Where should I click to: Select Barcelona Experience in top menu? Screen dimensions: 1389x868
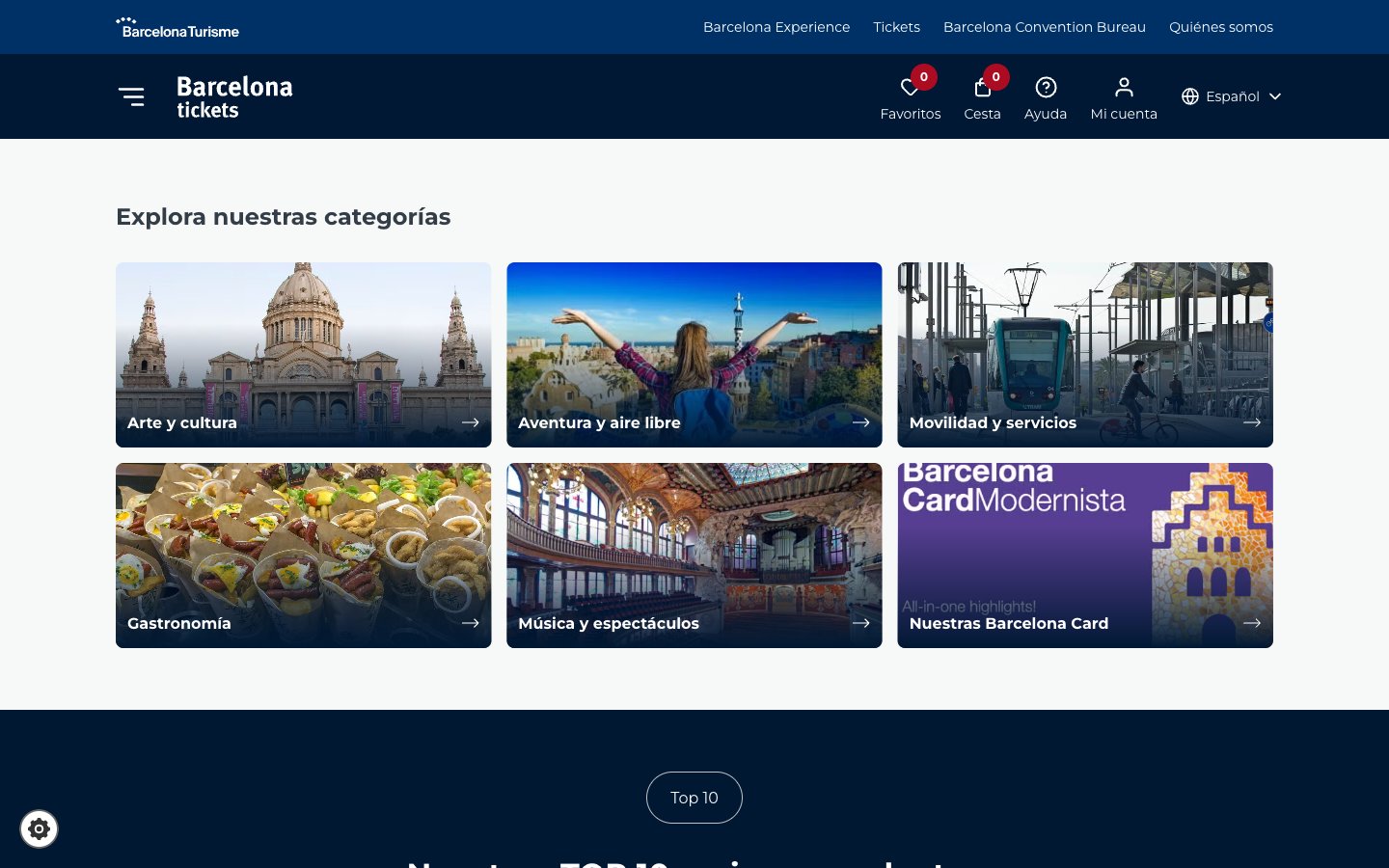point(776,27)
